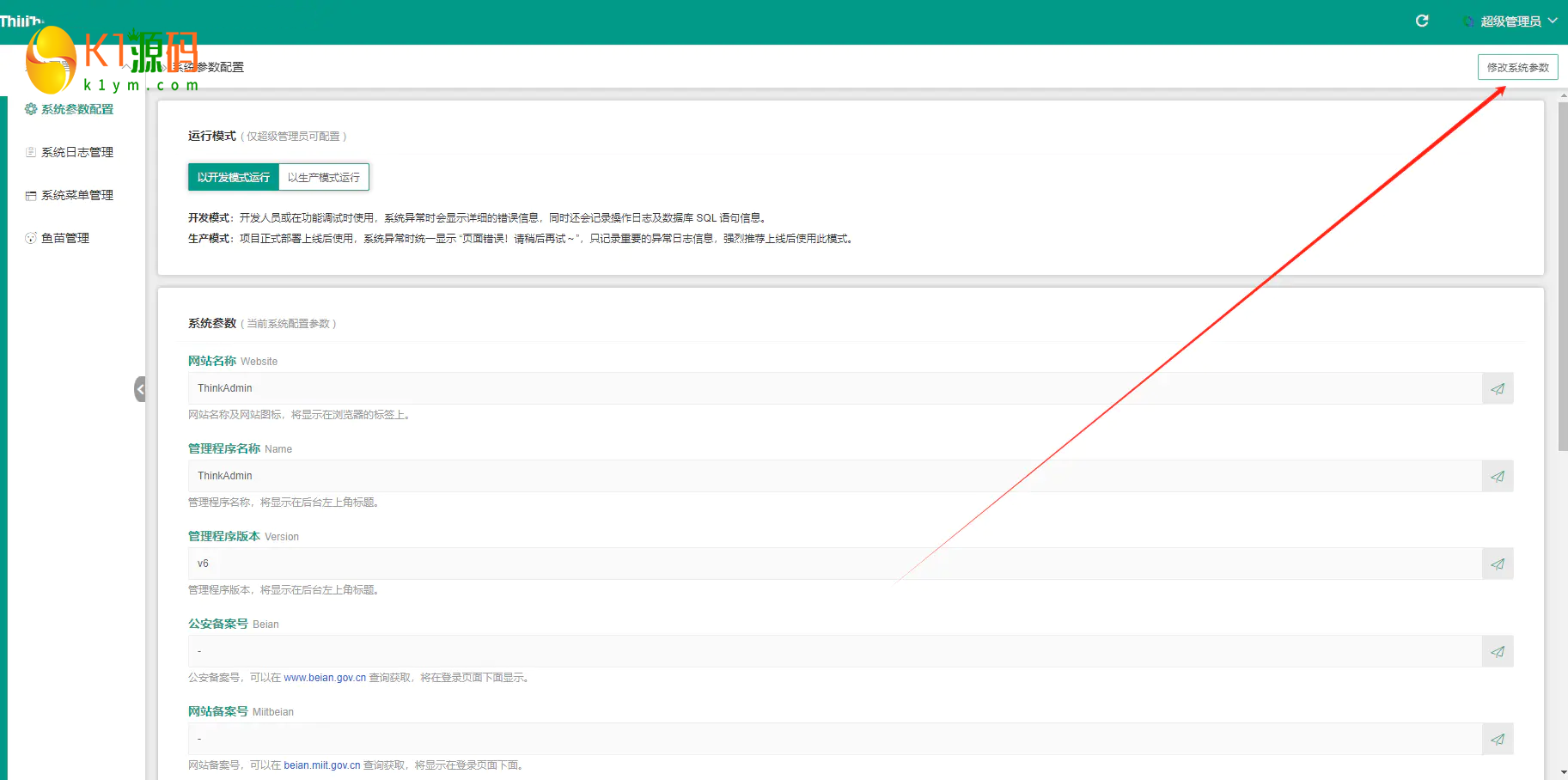1568x780 pixels.
Task: Click the send icon in the 管理程序版本 row
Action: pos(1498,564)
